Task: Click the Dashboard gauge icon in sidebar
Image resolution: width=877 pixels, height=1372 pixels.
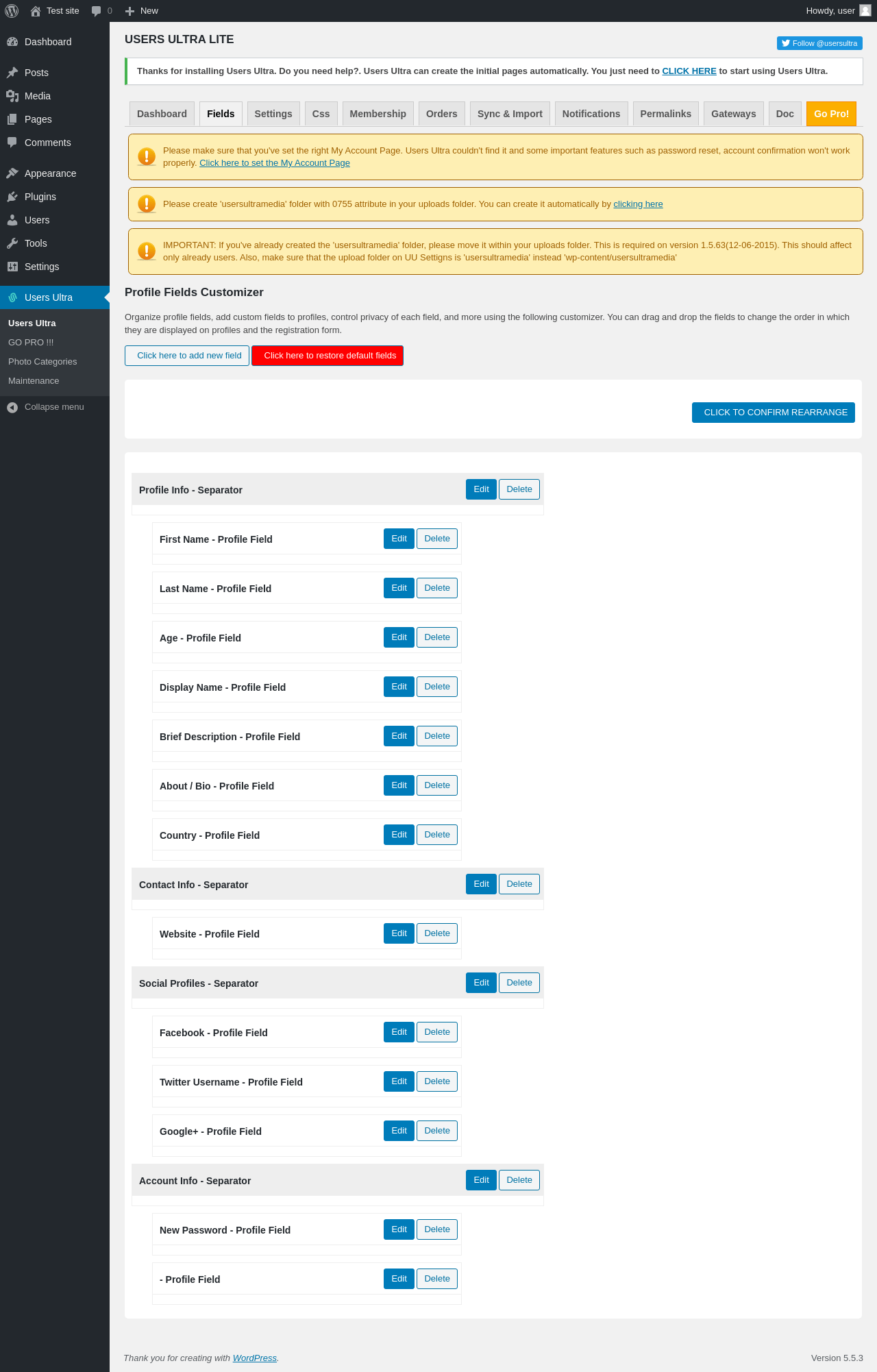Action: coord(12,42)
